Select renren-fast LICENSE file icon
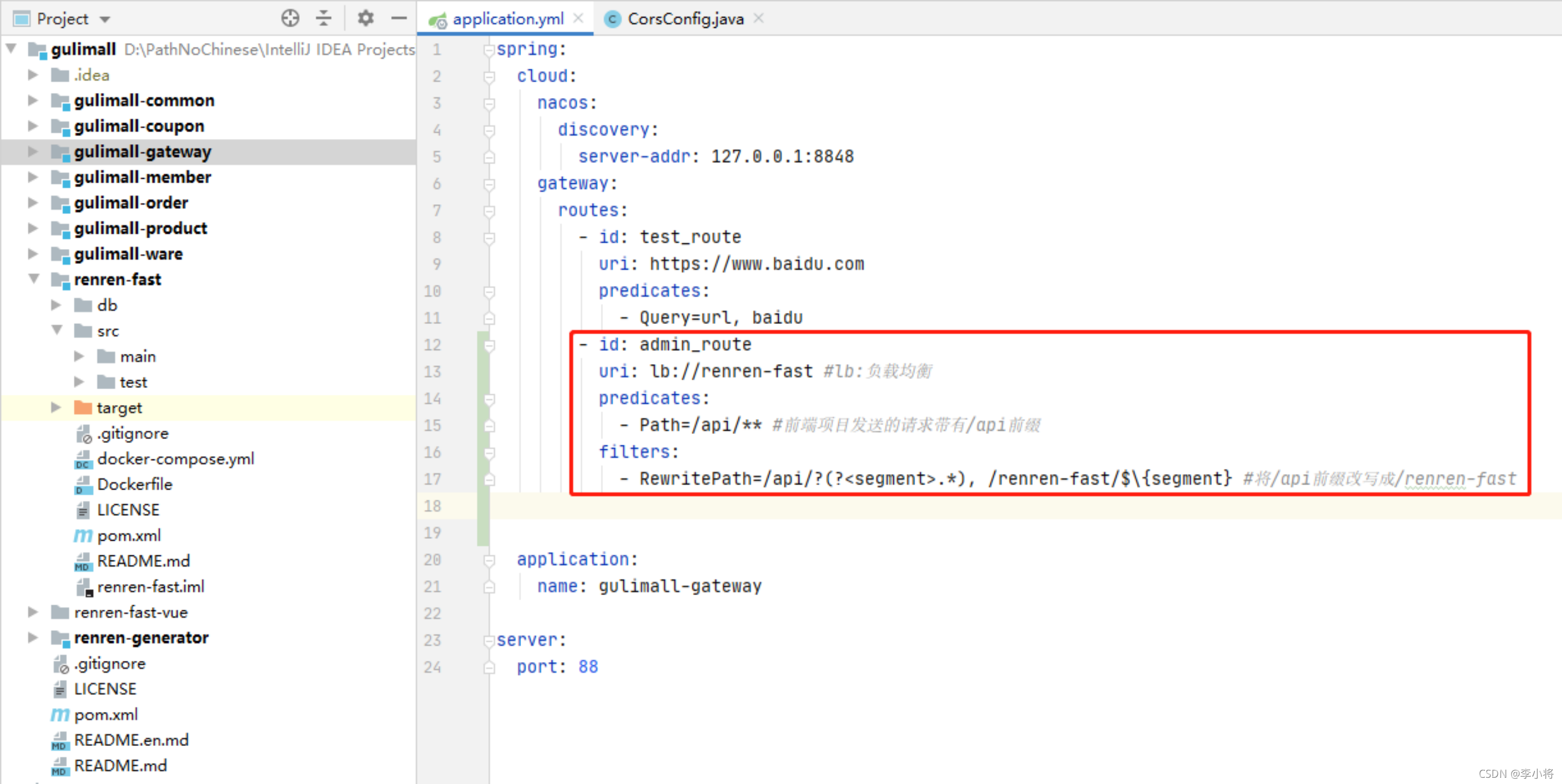Viewport: 1562px width, 784px height. click(83, 510)
